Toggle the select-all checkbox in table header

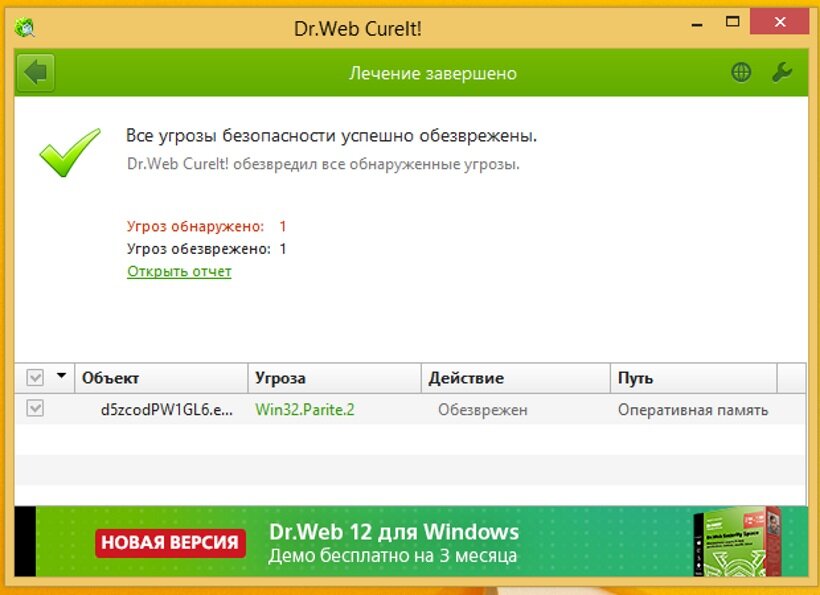(35, 377)
